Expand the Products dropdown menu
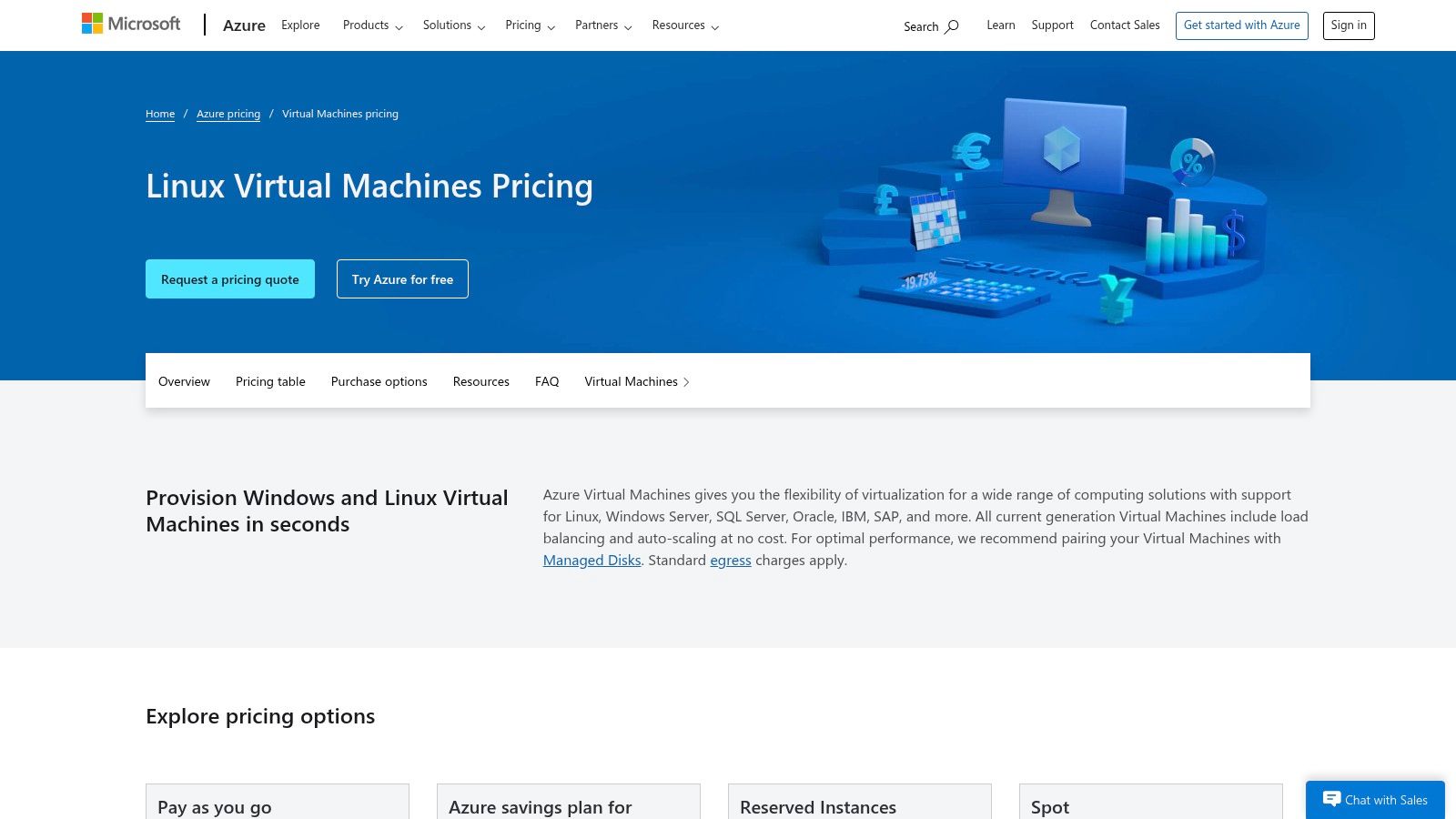 pos(371,25)
